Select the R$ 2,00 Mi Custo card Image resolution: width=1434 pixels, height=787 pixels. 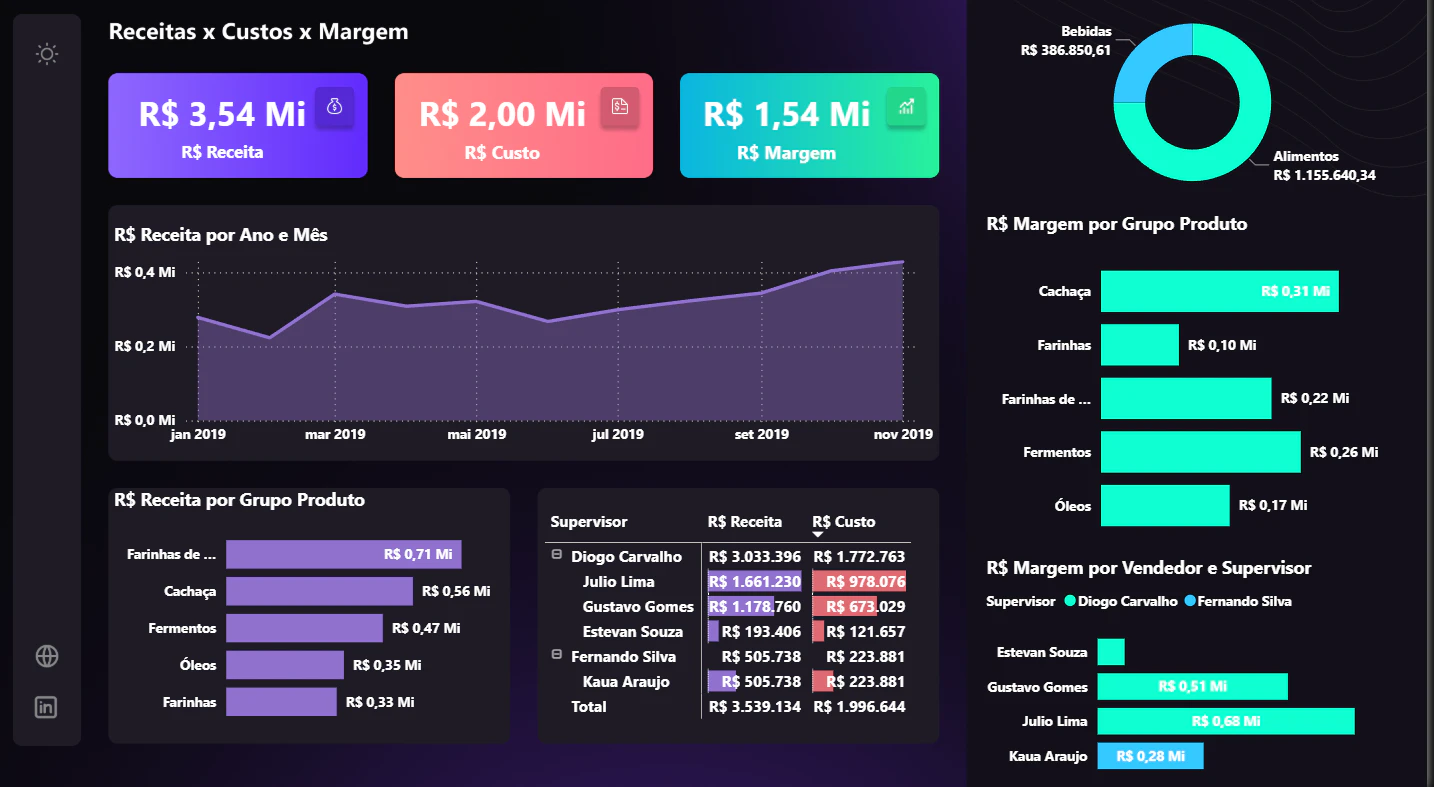pyautogui.click(x=524, y=125)
